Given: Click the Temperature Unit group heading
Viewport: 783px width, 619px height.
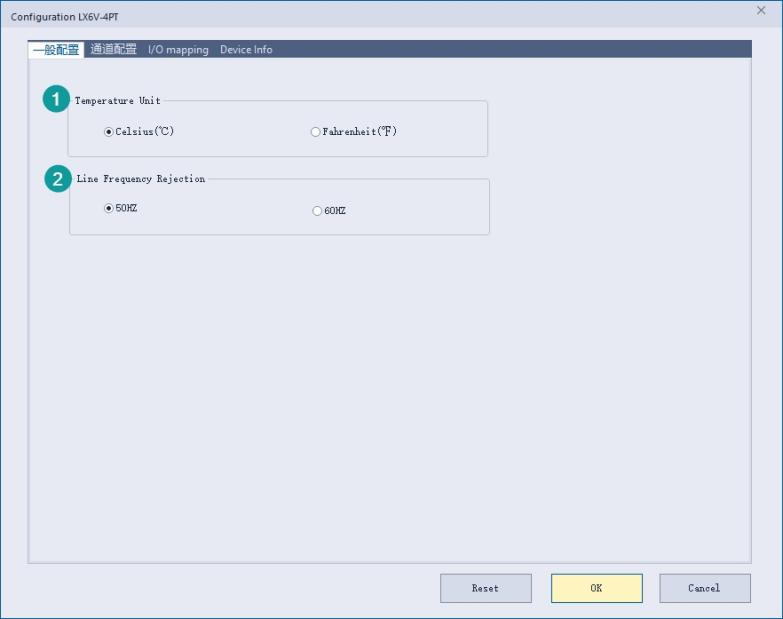Looking at the screenshot, I should [117, 101].
